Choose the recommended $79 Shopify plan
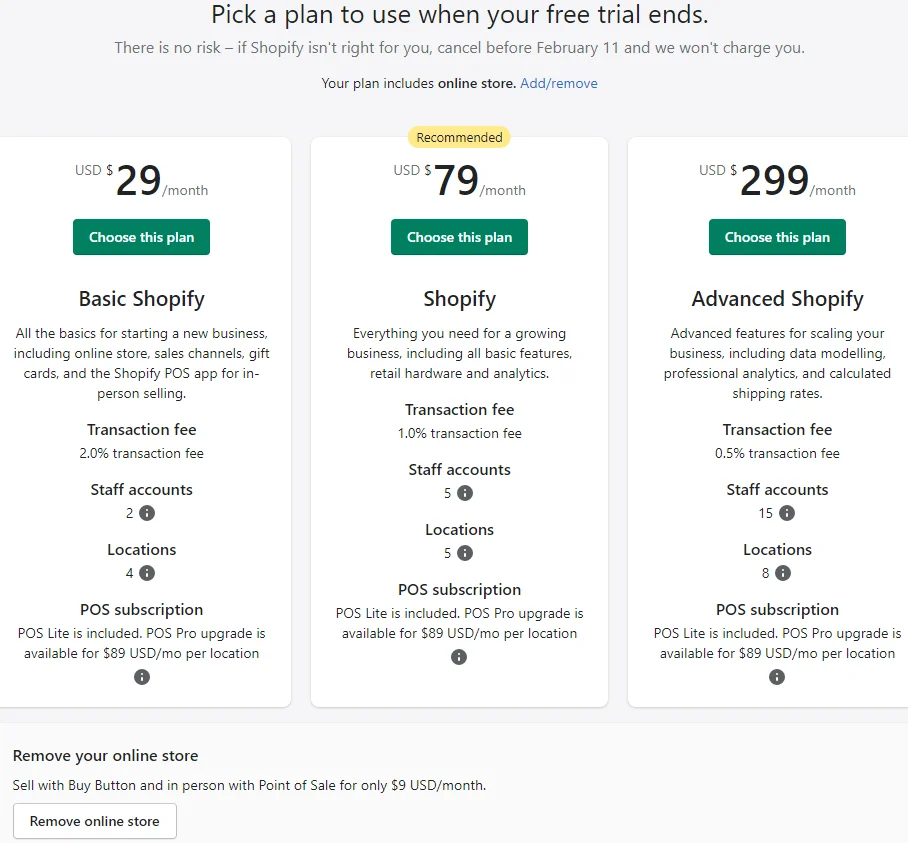This screenshot has height=843, width=908. pyautogui.click(x=459, y=237)
